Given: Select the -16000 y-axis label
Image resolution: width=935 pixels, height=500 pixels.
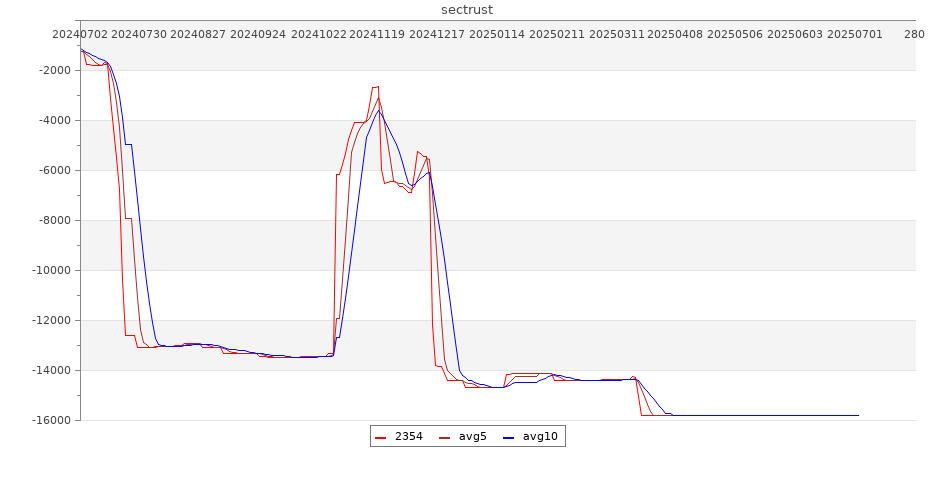Looking at the screenshot, I should click(x=50, y=421).
